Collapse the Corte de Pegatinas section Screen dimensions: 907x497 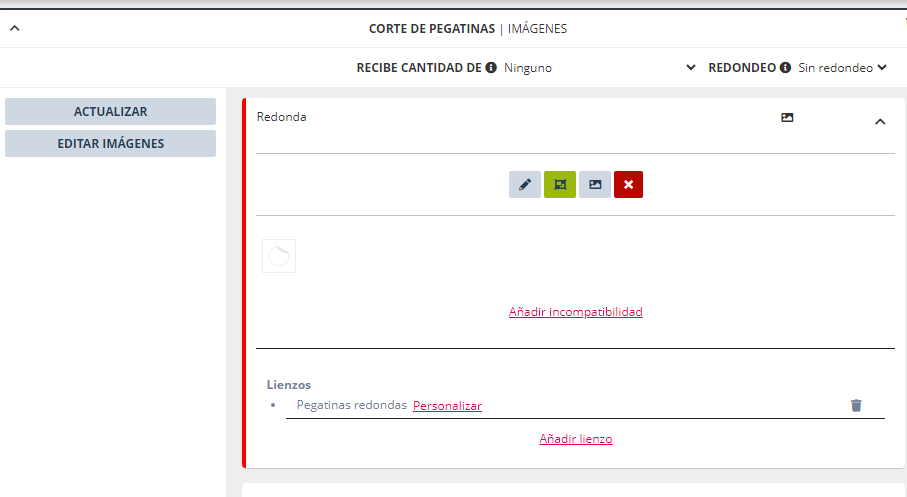[x=14, y=28]
